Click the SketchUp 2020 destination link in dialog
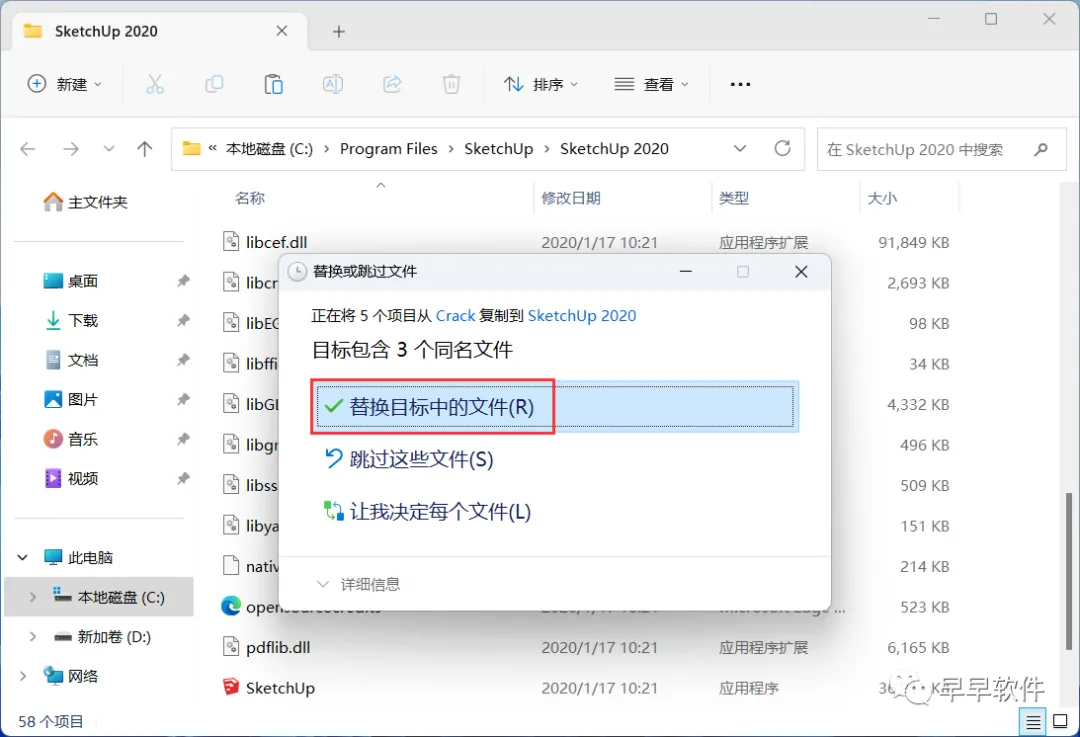 coord(582,315)
